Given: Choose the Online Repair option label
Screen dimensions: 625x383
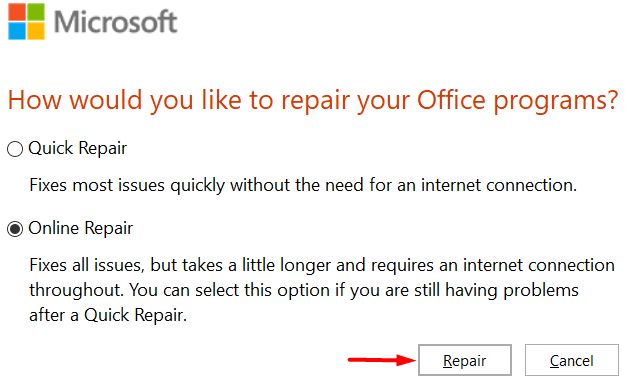Looking at the screenshot, I should 81,229.
